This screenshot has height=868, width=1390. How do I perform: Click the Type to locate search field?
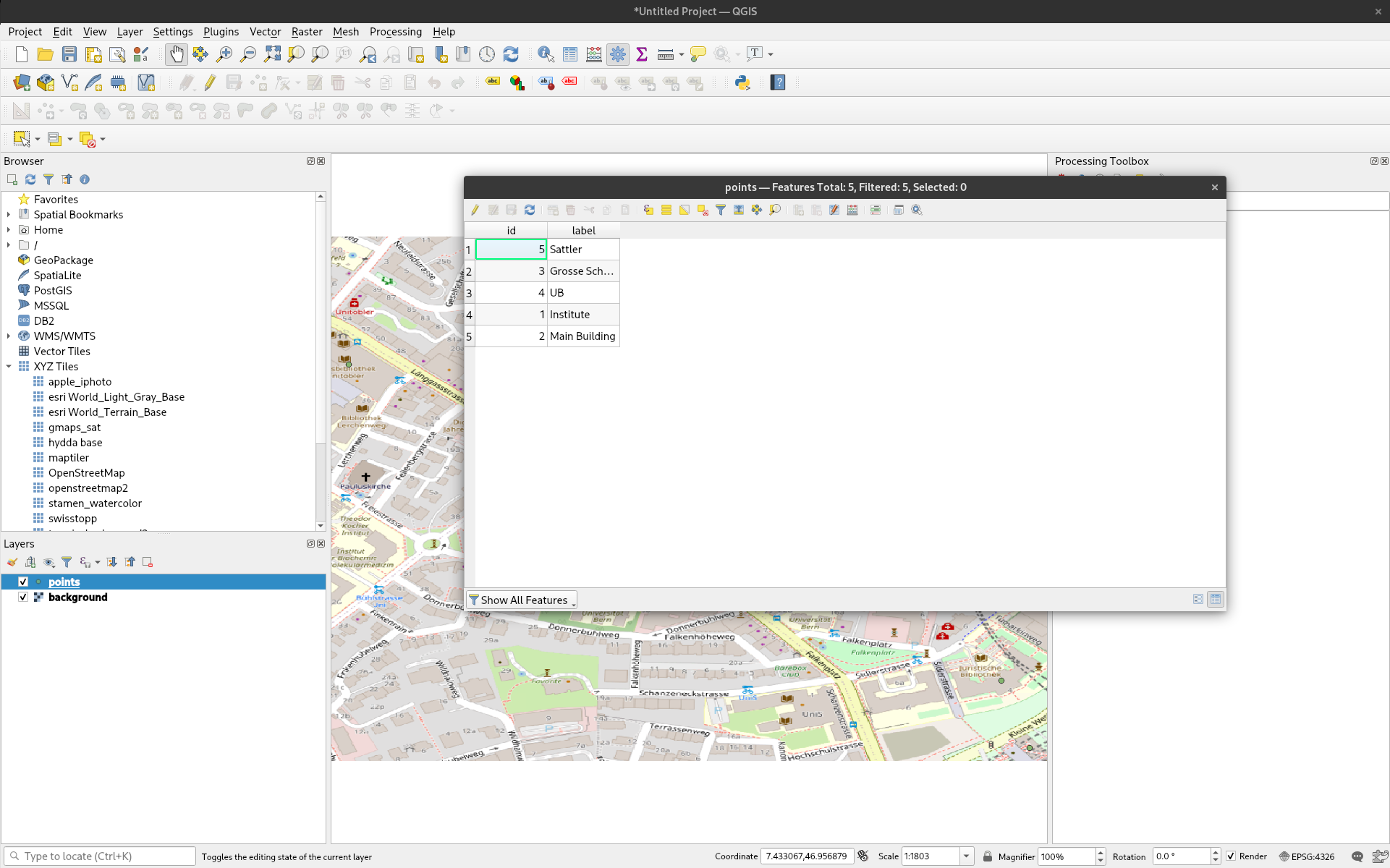click(x=101, y=856)
